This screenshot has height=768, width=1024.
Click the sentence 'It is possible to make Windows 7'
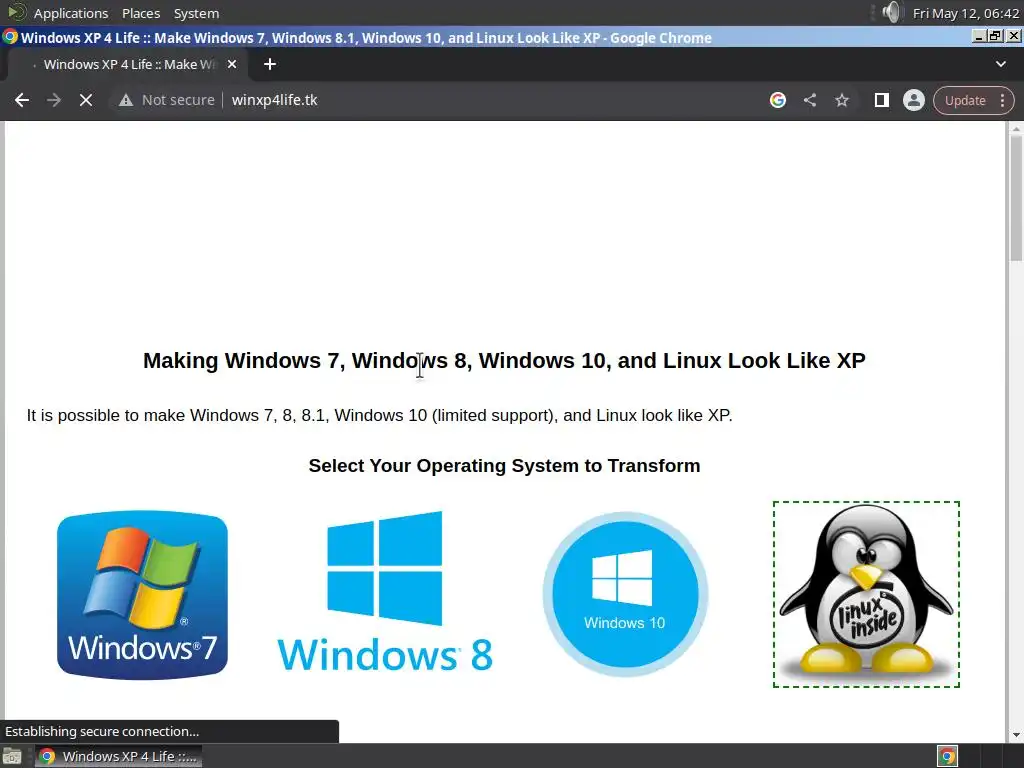(379, 415)
